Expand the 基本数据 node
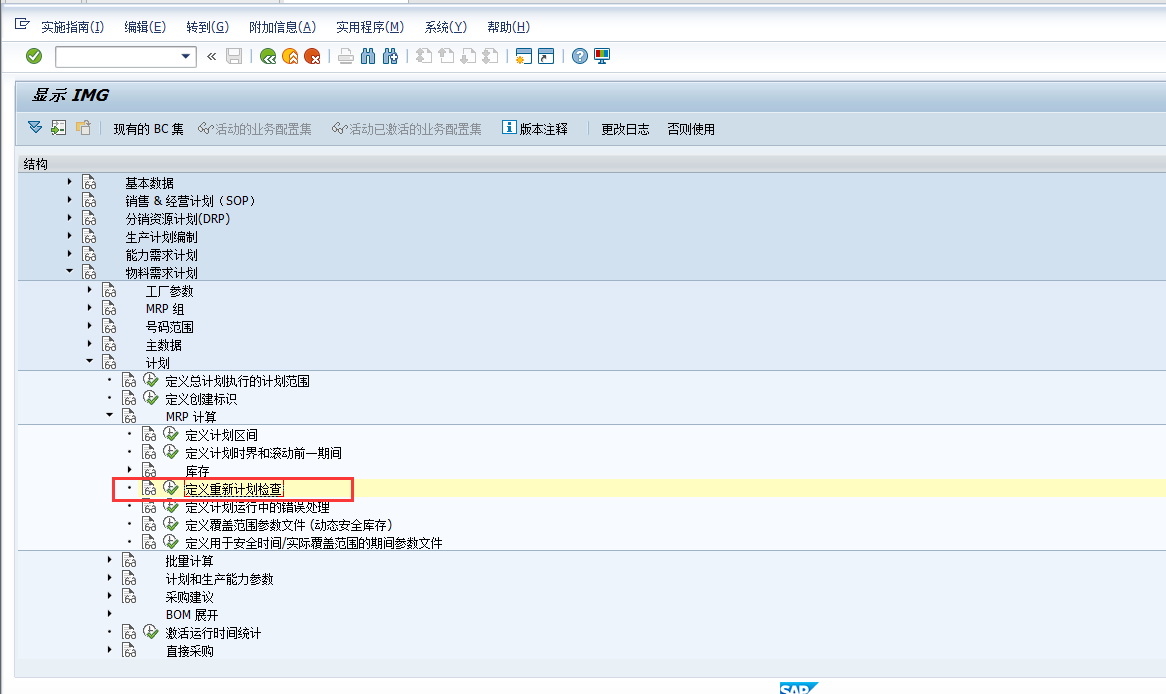The width and height of the screenshot is (1166, 694). point(70,181)
